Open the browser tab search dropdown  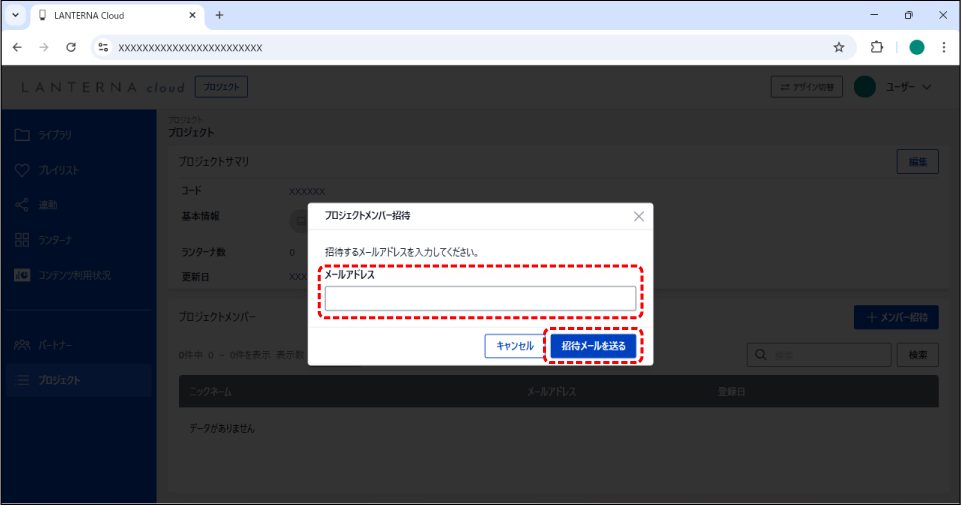tap(15, 15)
